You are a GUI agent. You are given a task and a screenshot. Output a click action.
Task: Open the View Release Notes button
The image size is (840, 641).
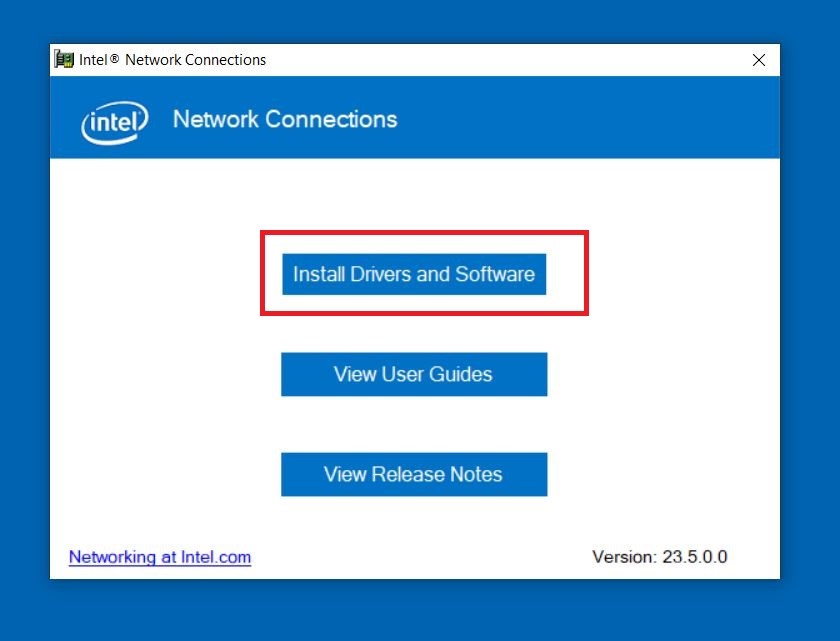click(x=414, y=474)
